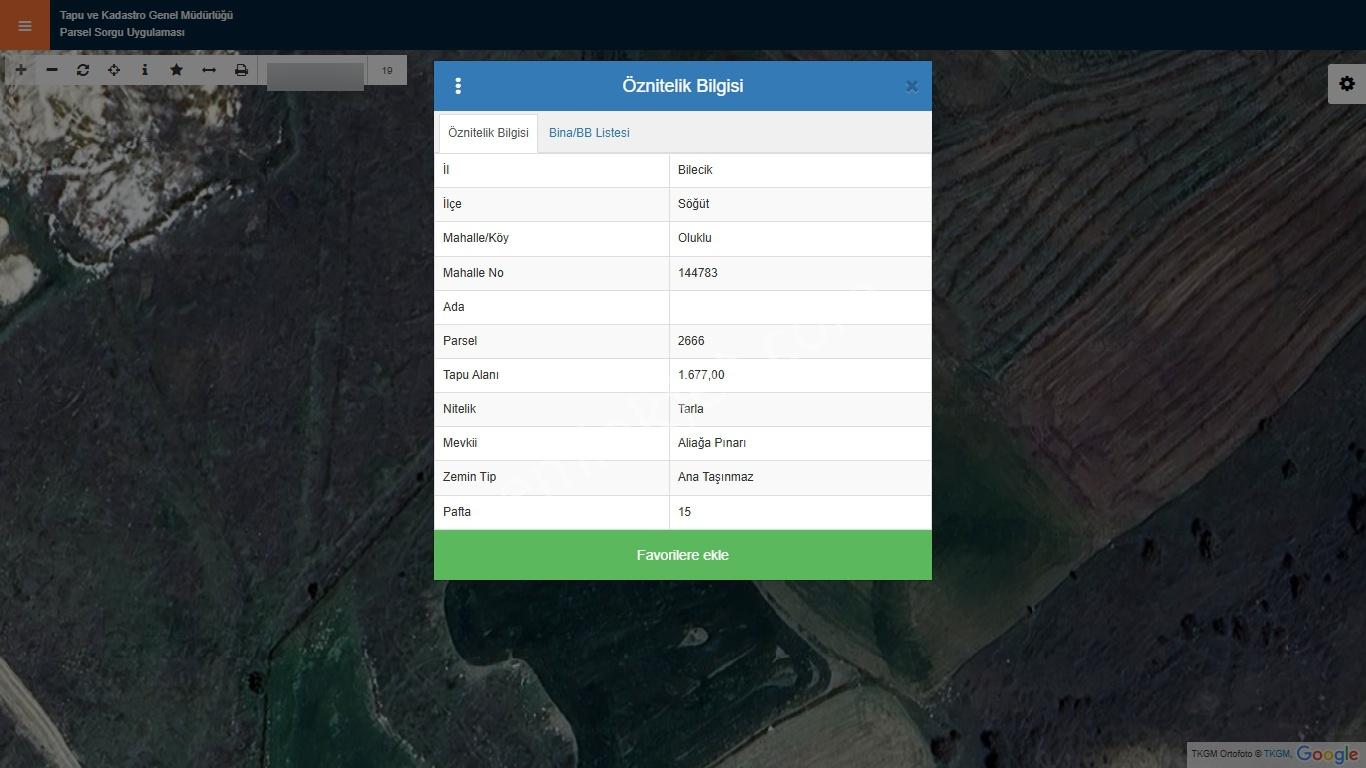
Task: Click the İl row label
Action: click(x=446, y=170)
